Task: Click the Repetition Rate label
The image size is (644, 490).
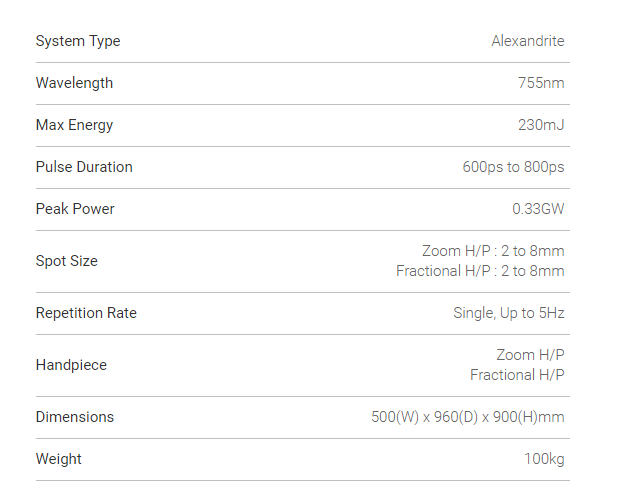Action: pos(86,313)
